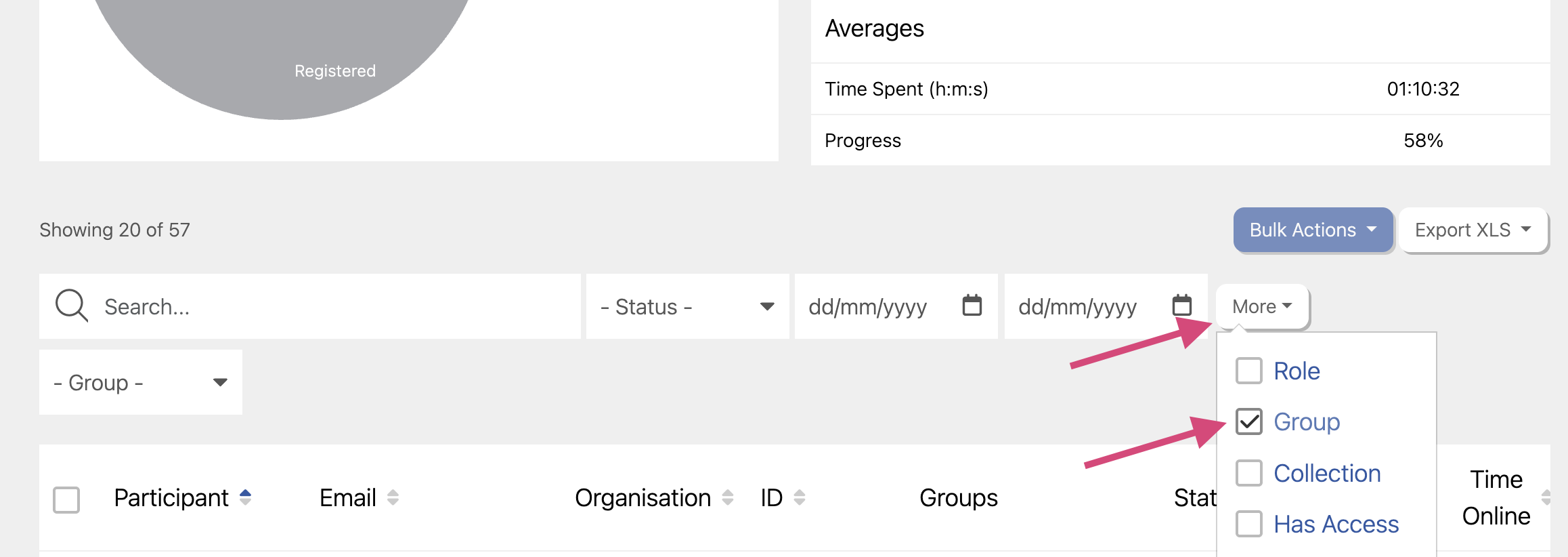Click the Registered pie chart segment

pos(284,54)
